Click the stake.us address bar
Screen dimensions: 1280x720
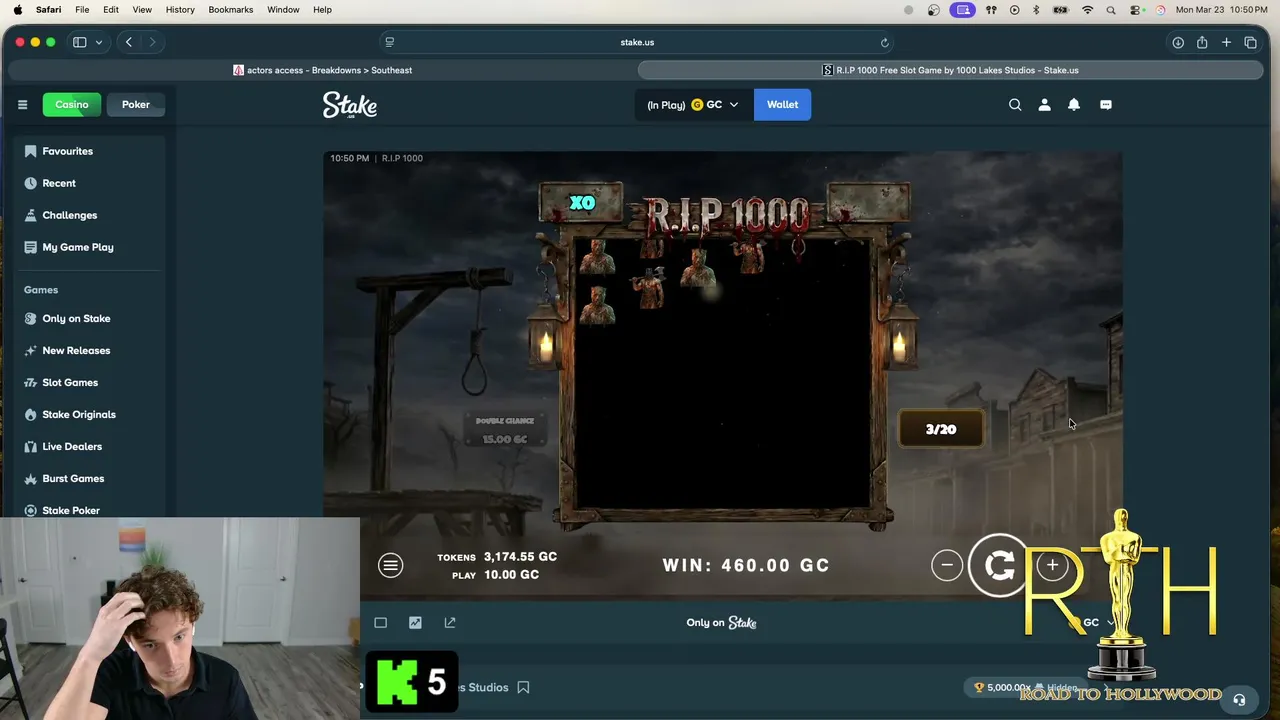[x=637, y=42]
